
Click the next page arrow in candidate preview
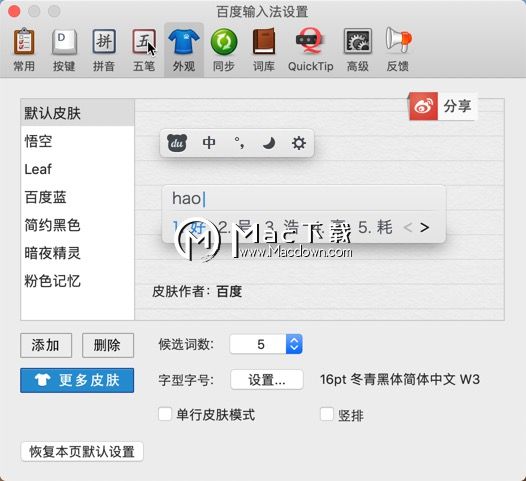click(x=424, y=227)
